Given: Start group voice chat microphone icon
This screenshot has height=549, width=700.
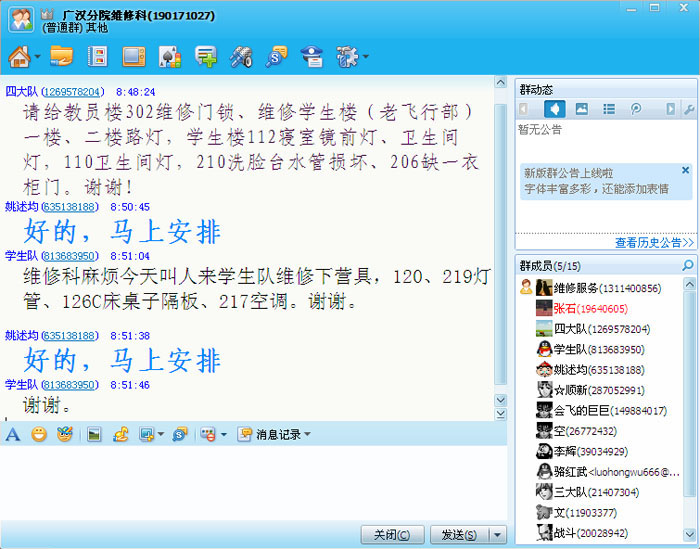Looking at the screenshot, I should (x=241, y=57).
